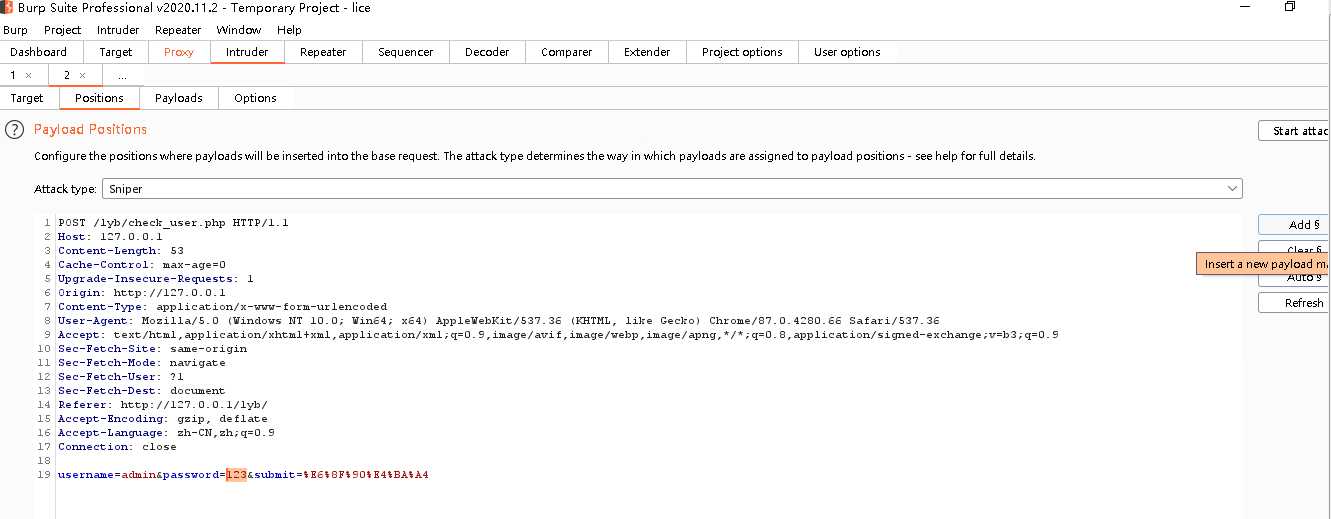Click the Accept-Language header line

tap(166, 433)
